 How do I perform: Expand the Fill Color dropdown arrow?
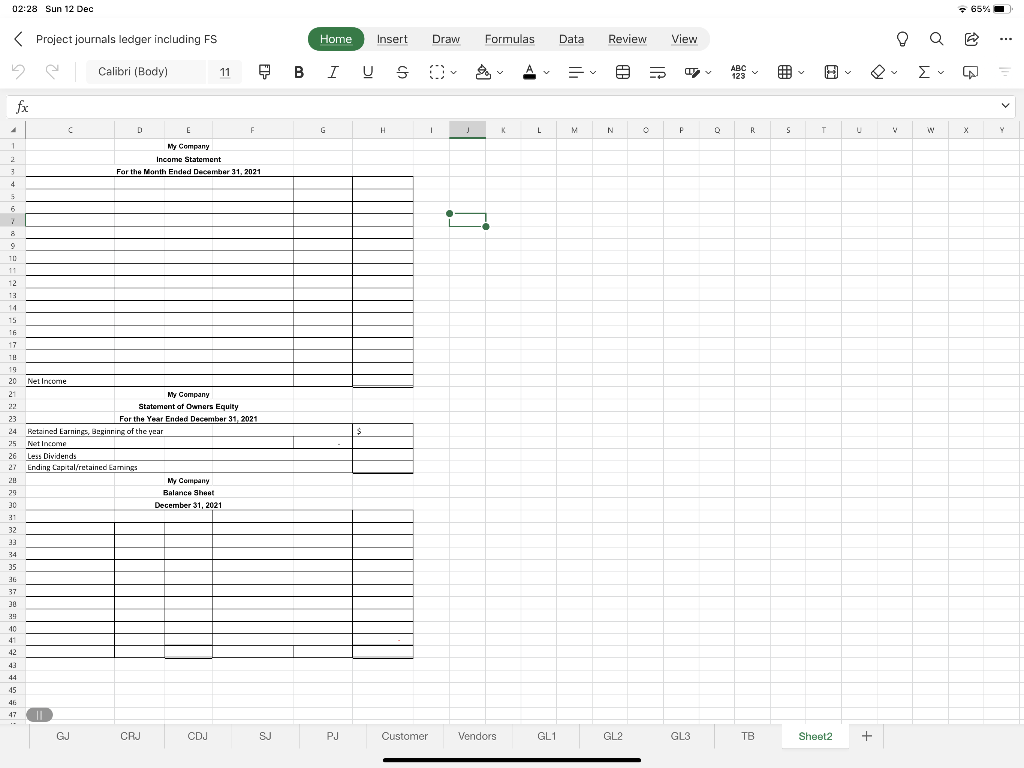[x=500, y=72]
